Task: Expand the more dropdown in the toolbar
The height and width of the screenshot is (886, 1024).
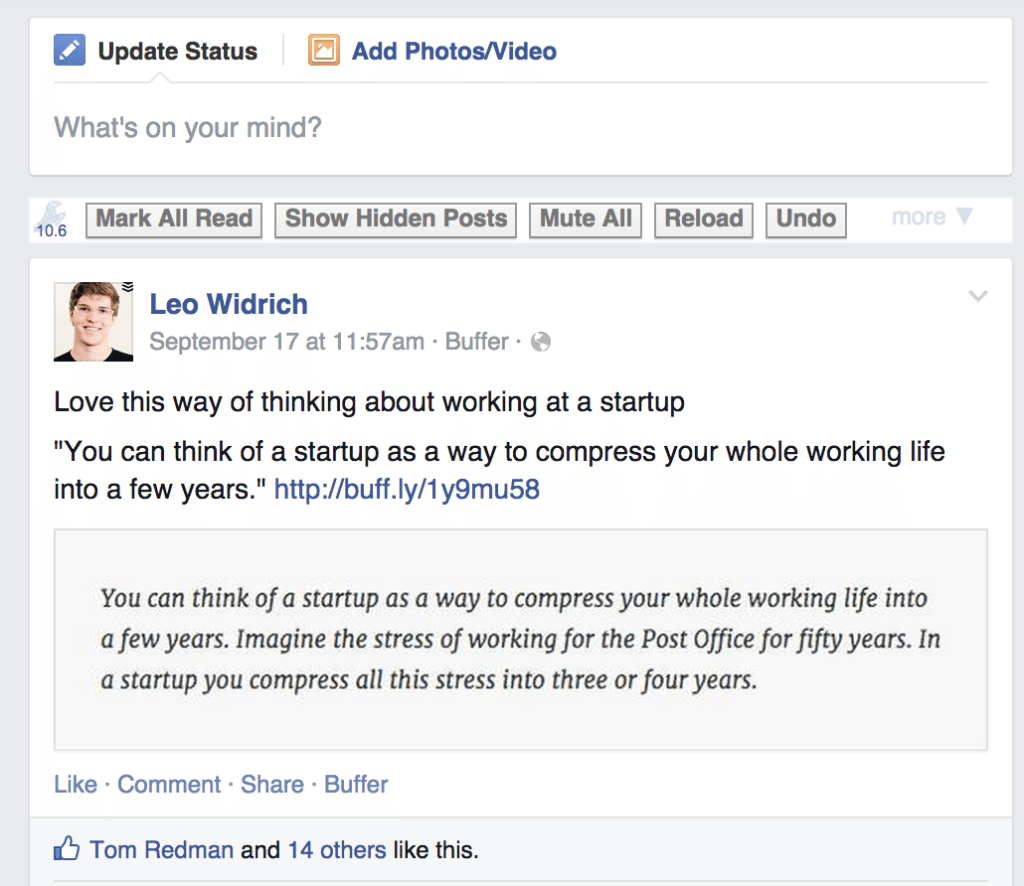Action: pos(931,216)
